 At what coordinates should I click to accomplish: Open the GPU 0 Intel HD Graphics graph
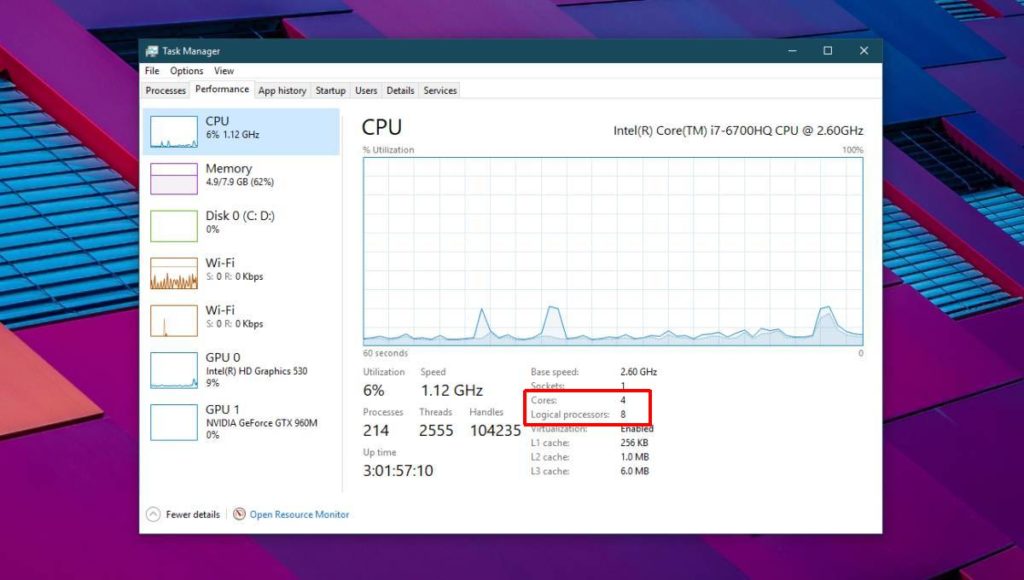tap(174, 370)
